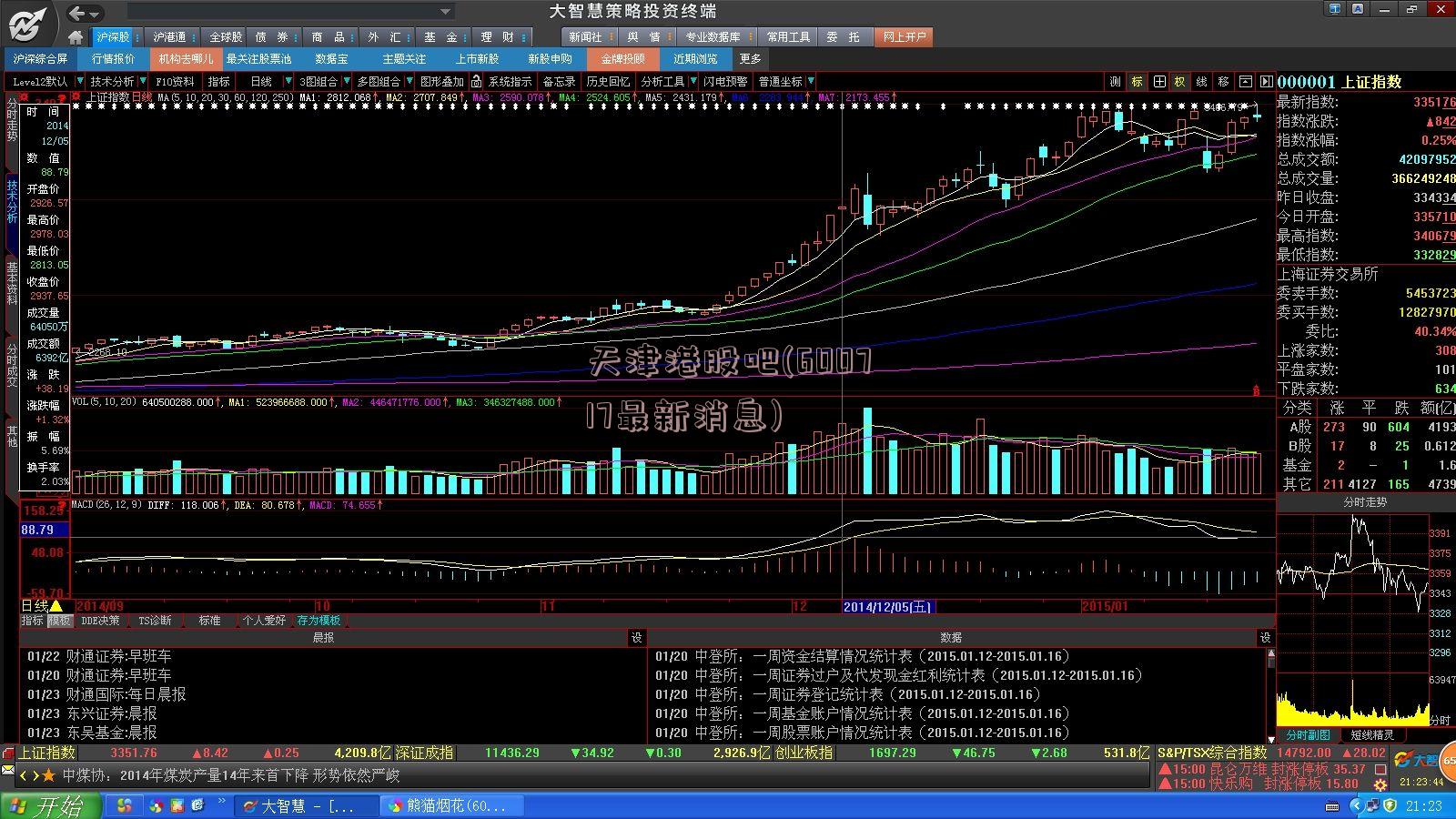Open the 数据宝 sub-tab
This screenshot has width=1456, height=819.
click(331, 59)
